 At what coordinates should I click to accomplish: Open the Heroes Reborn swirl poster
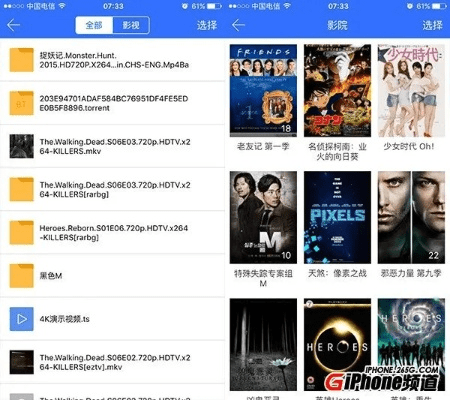click(411, 344)
